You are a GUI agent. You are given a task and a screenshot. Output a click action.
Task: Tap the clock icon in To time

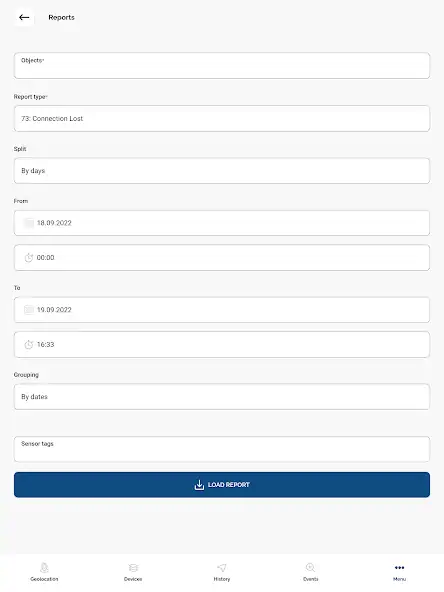point(29,345)
